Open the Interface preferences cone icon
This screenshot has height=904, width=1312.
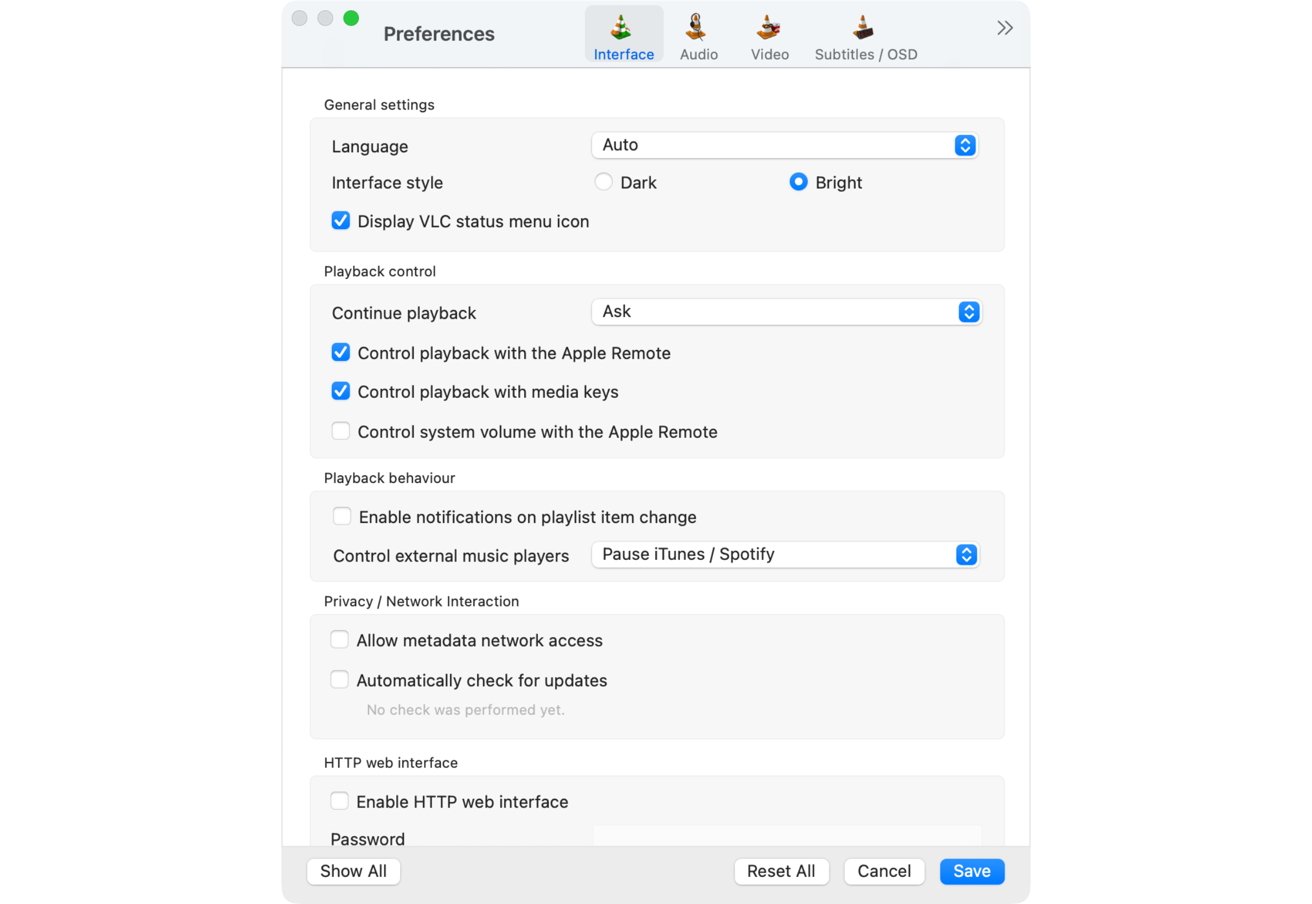(624, 27)
